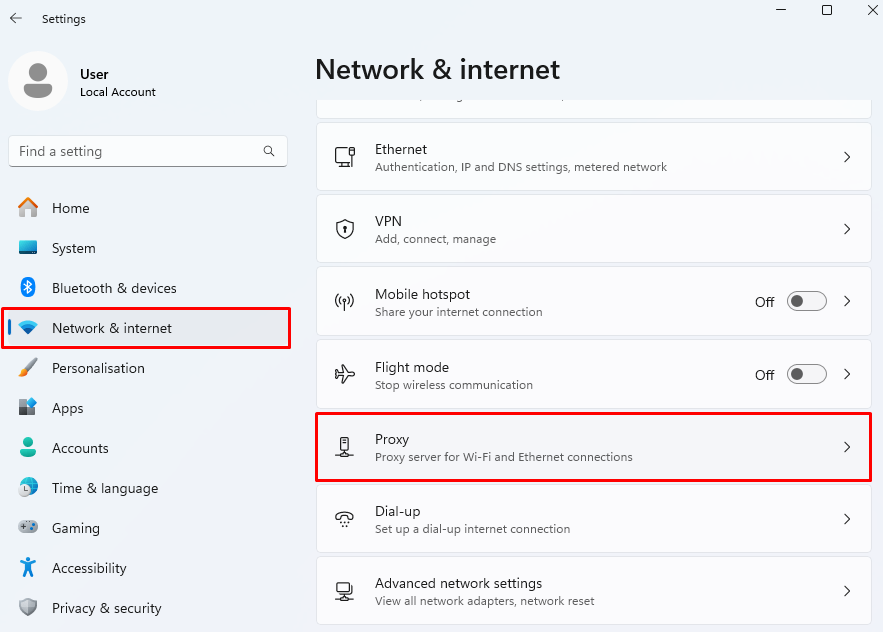This screenshot has height=632, width=883.
Task: Click the Advanced network settings icon
Action: (345, 591)
